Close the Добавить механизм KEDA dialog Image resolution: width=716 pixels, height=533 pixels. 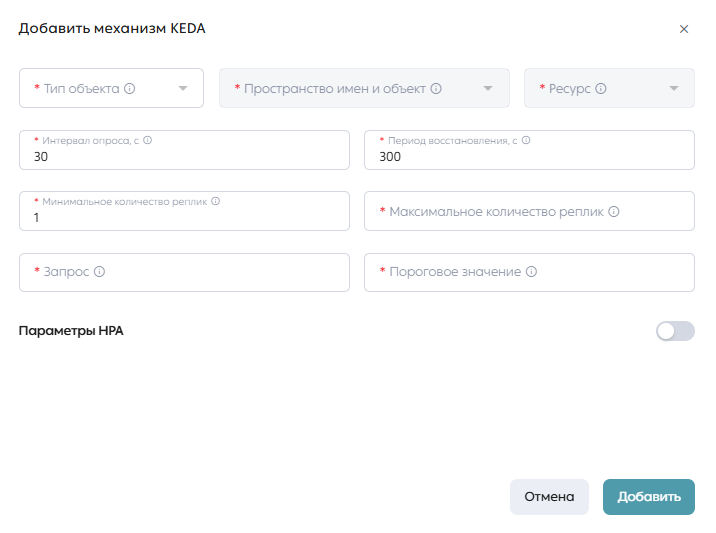pos(684,29)
